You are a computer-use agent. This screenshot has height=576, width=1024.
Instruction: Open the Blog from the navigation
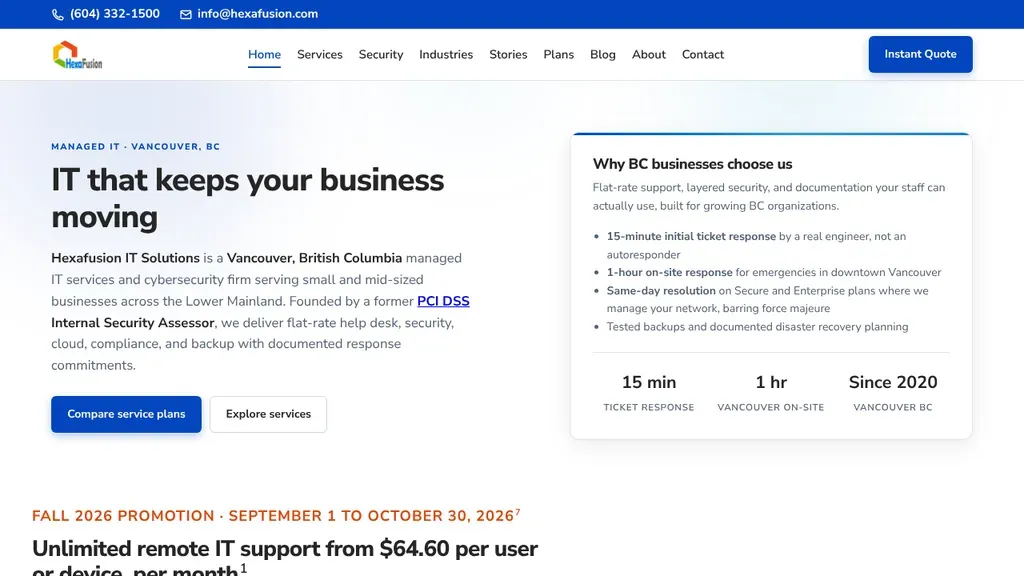pos(603,55)
